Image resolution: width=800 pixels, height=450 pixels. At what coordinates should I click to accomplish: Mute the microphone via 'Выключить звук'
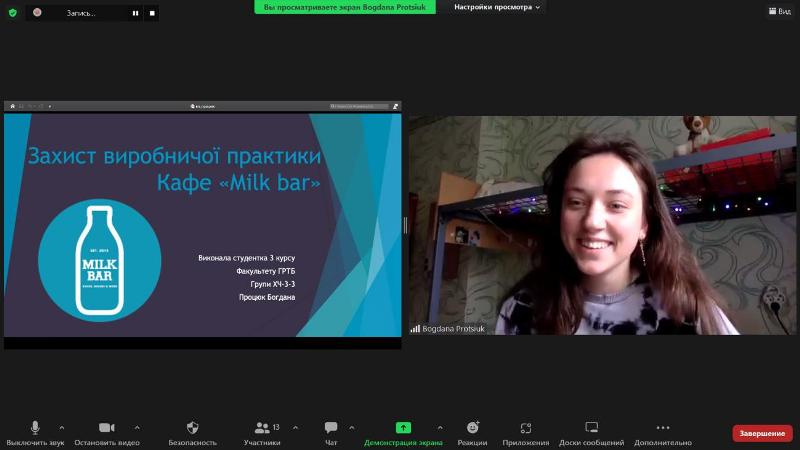(35, 433)
